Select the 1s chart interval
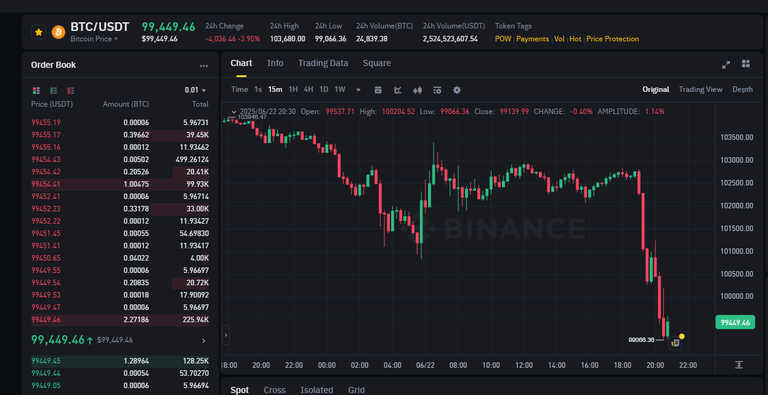Viewport: 768px width, 395px height. [258, 90]
